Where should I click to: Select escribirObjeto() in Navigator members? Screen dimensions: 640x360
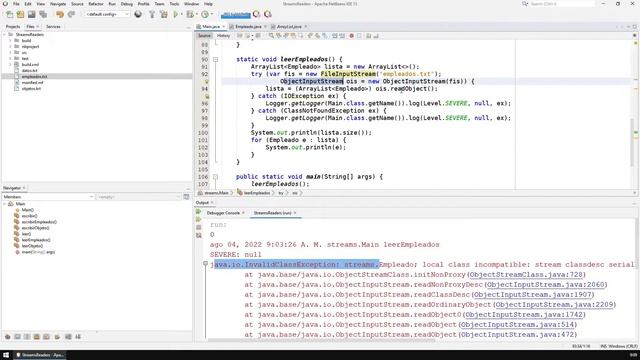coord(35,228)
